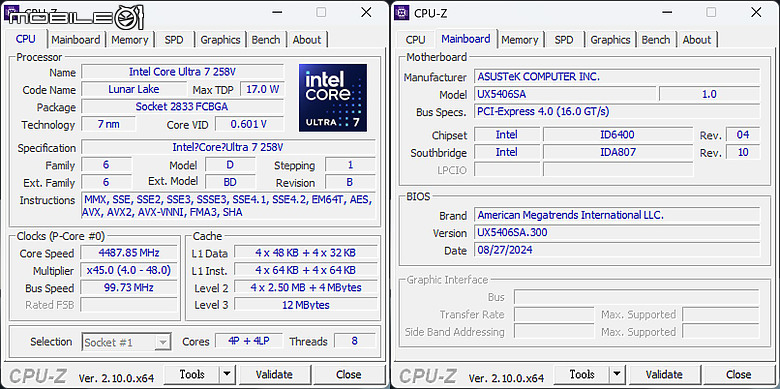Click Cores 4P + 4LP value

click(249, 342)
